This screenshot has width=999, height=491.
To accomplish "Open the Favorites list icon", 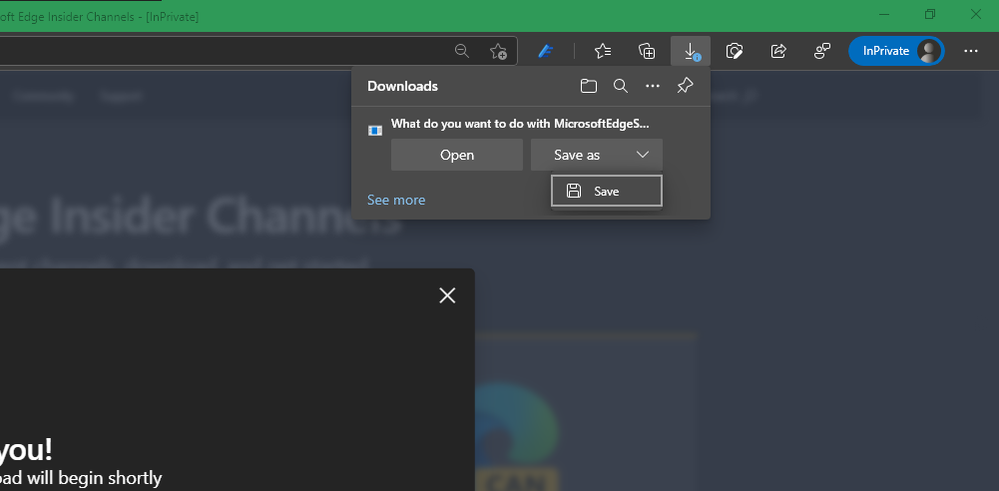I will [603, 51].
